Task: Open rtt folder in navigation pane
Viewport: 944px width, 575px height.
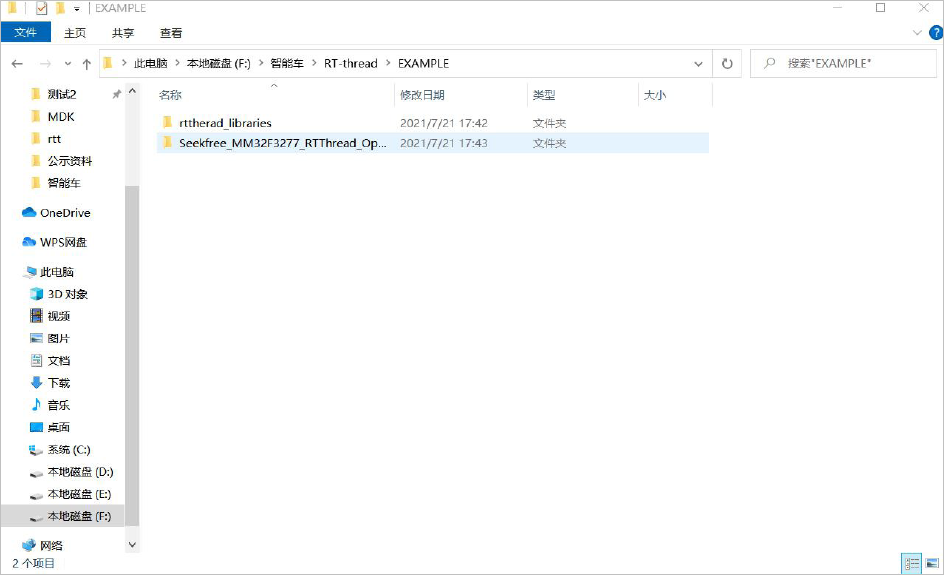Action: pyautogui.click(x=54, y=139)
